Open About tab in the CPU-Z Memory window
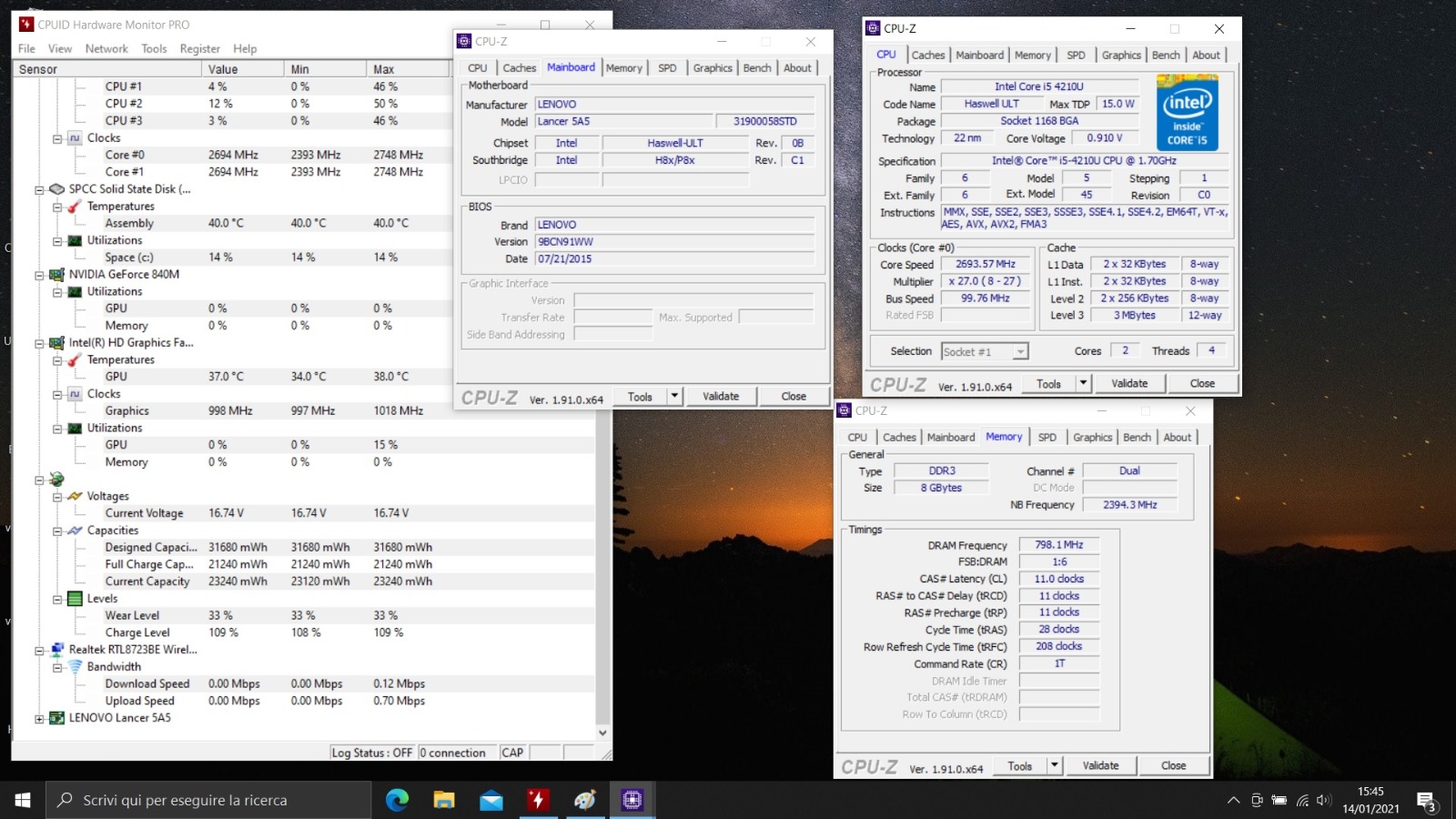 [1178, 438]
